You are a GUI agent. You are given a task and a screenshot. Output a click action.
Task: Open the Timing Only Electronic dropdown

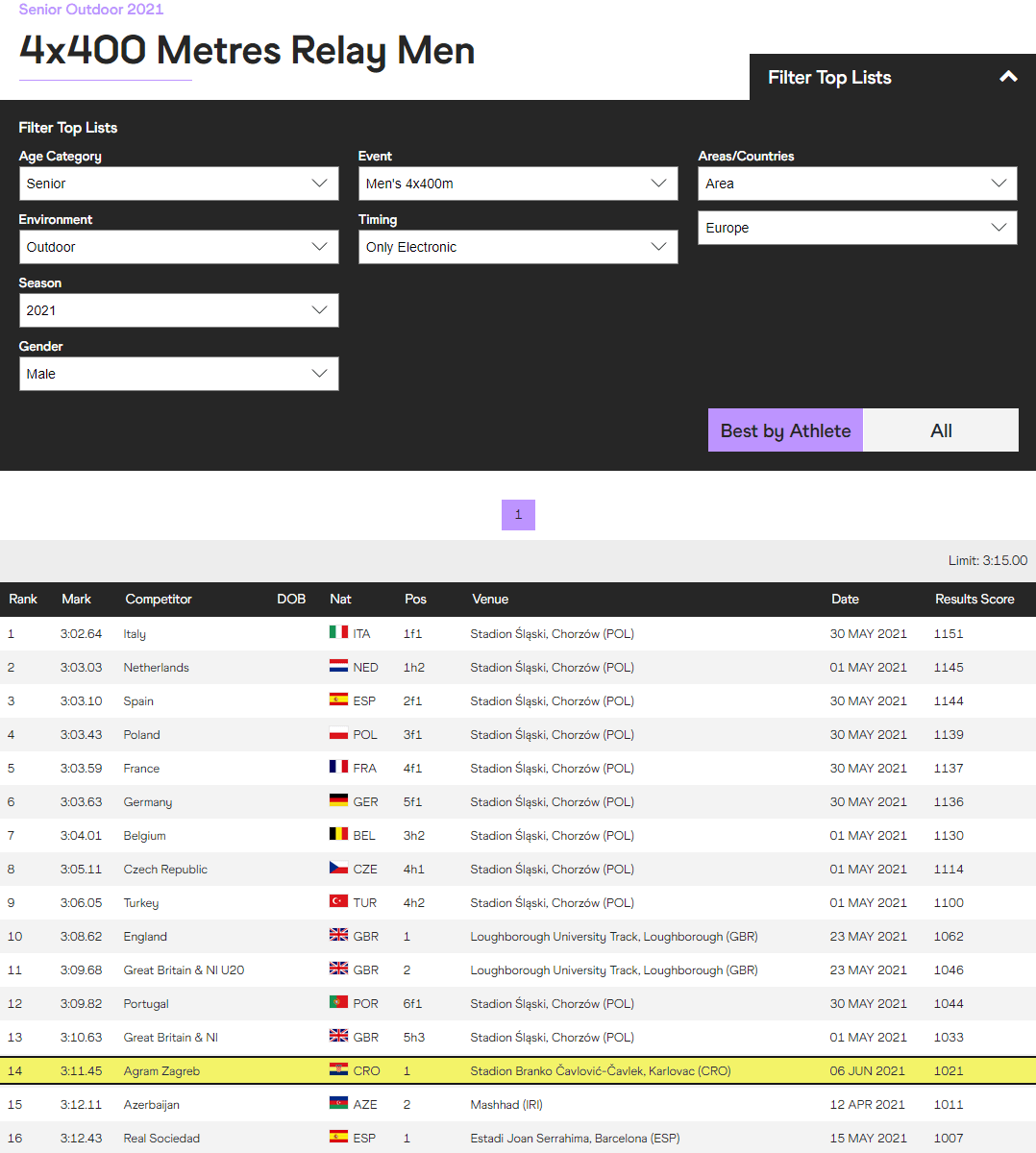(518, 247)
